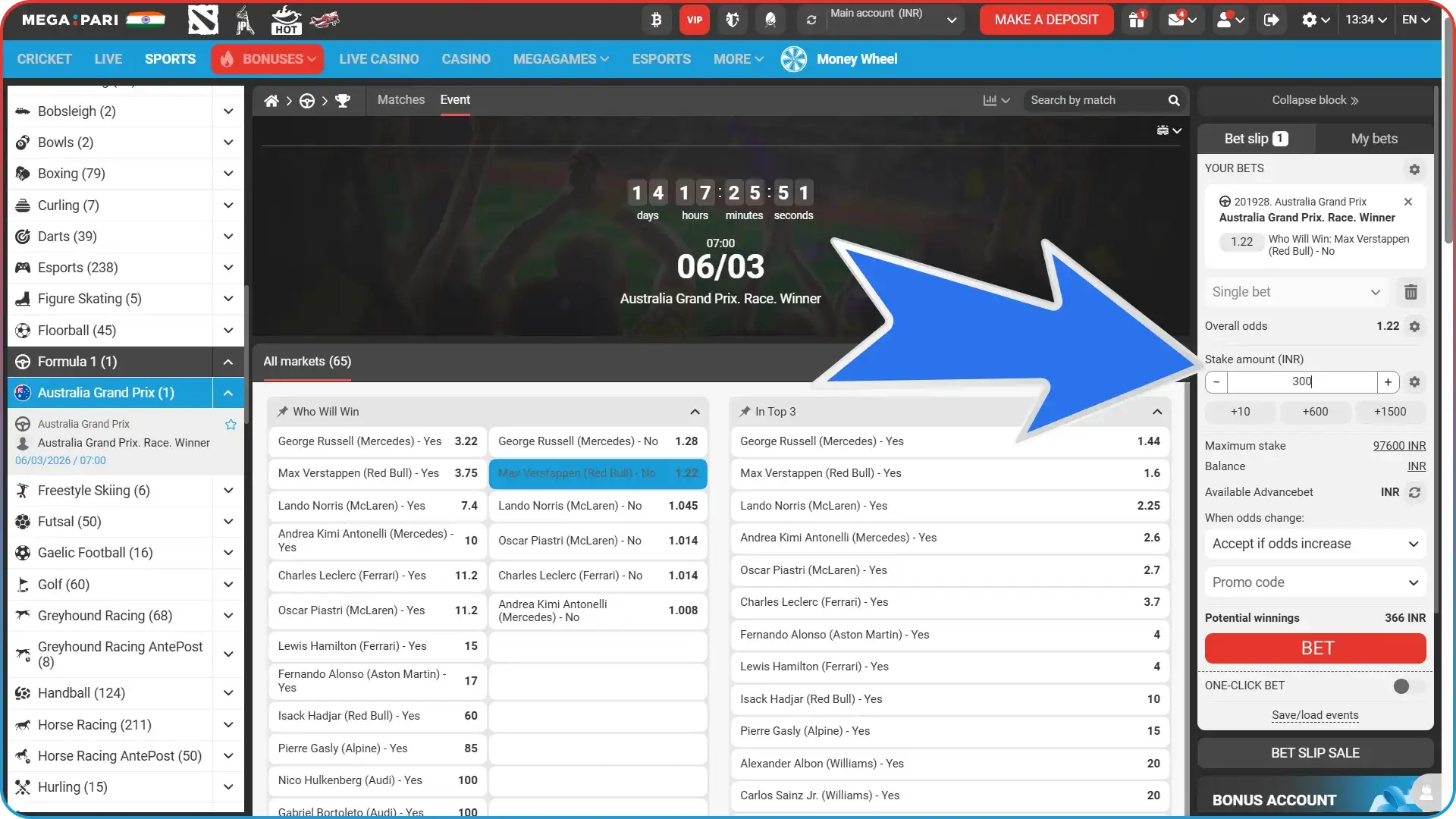Select George Russell In Top 3 at 1.44
Viewport: 1456px width, 819px height.
(x=949, y=441)
